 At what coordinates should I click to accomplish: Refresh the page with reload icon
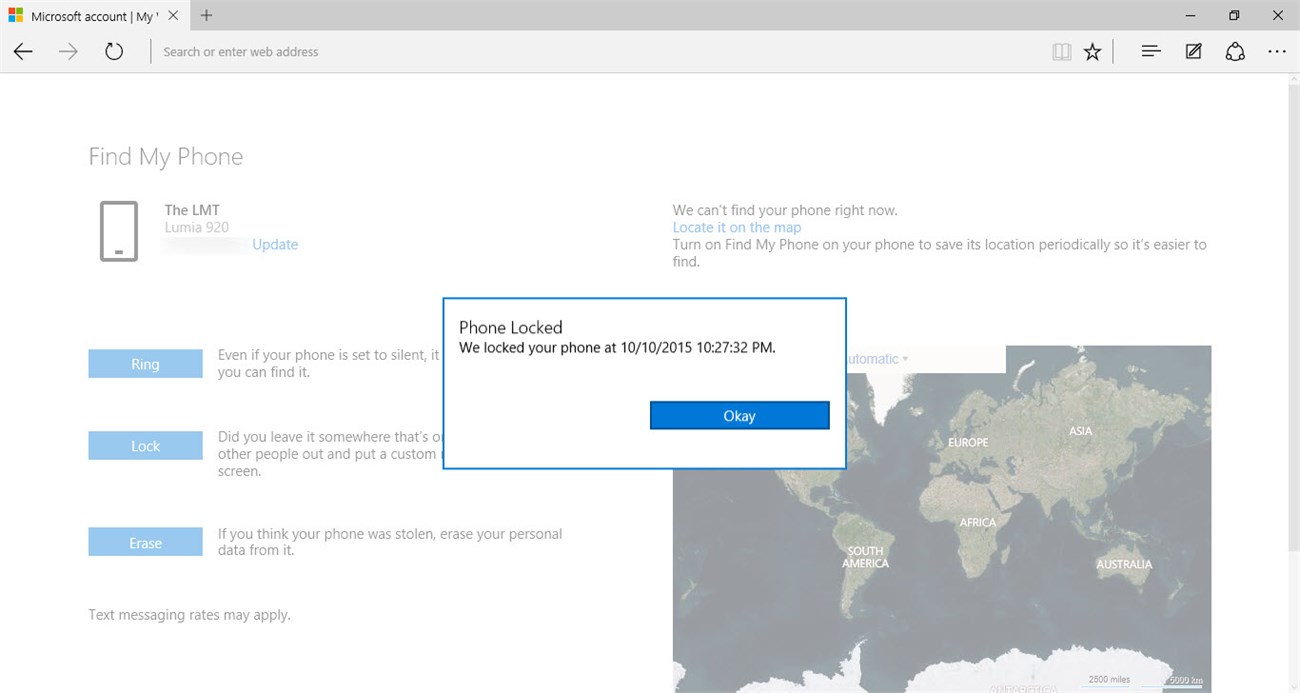click(114, 52)
